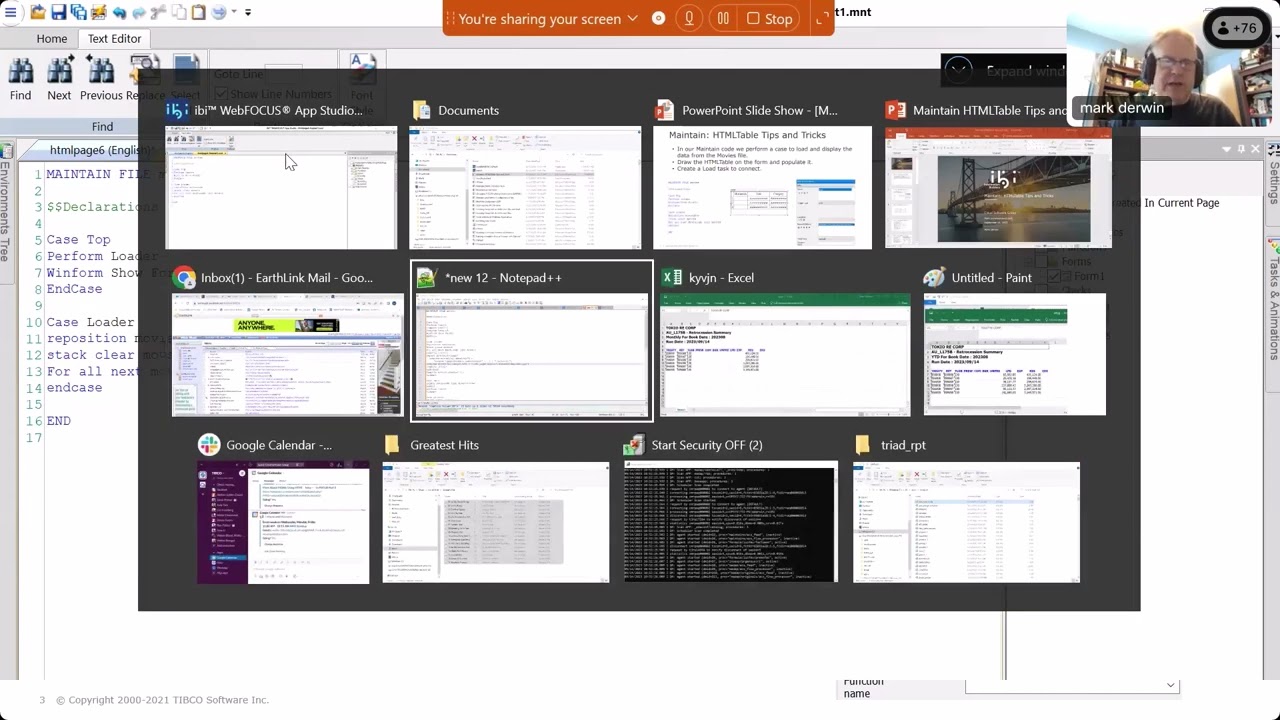Image resolution: width=1280 pixels, height=720 pixels.
Task: Click the TIBCO copyright footer text
Action: coord(162,700)
